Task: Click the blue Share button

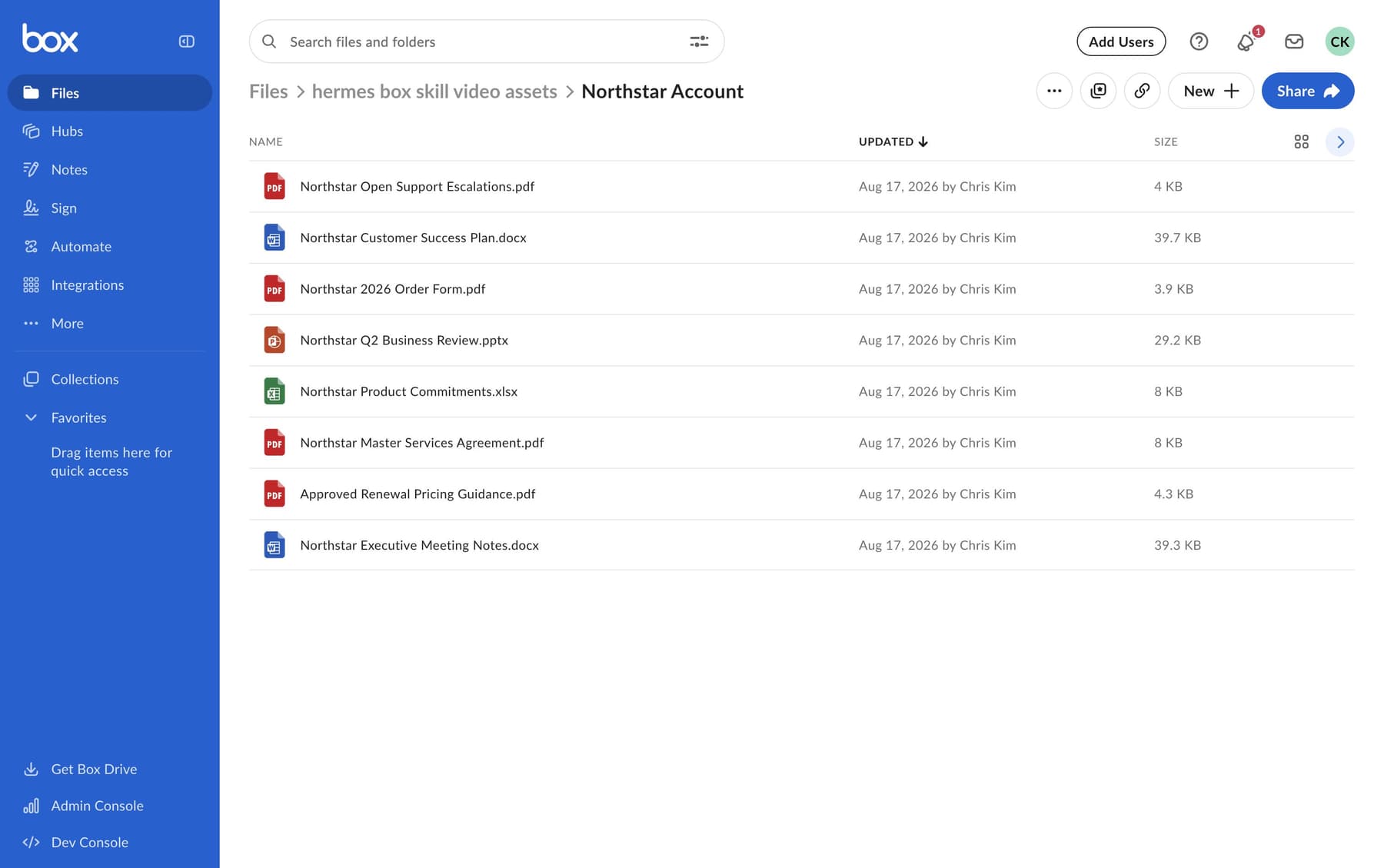Action: (1307, 91)
